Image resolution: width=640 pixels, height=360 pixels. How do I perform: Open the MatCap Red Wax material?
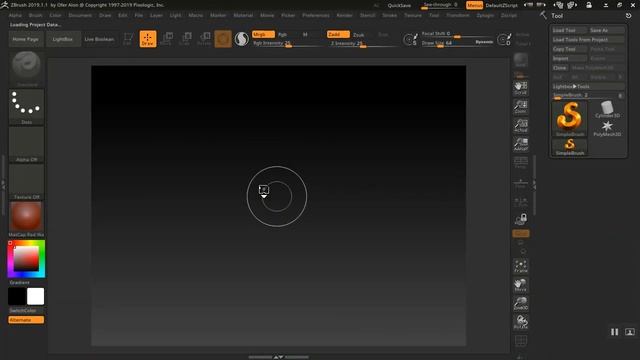[27, 219]
